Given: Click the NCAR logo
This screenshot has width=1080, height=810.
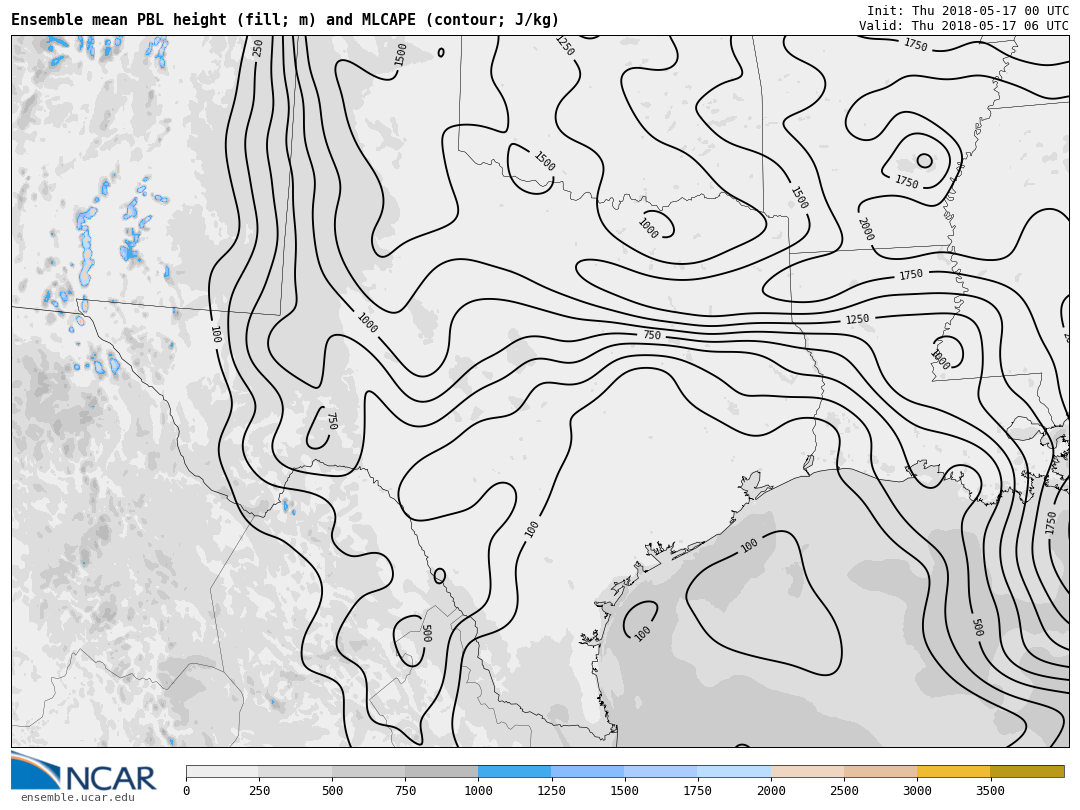Looking at the screenshot, I should tap(84, 771).
